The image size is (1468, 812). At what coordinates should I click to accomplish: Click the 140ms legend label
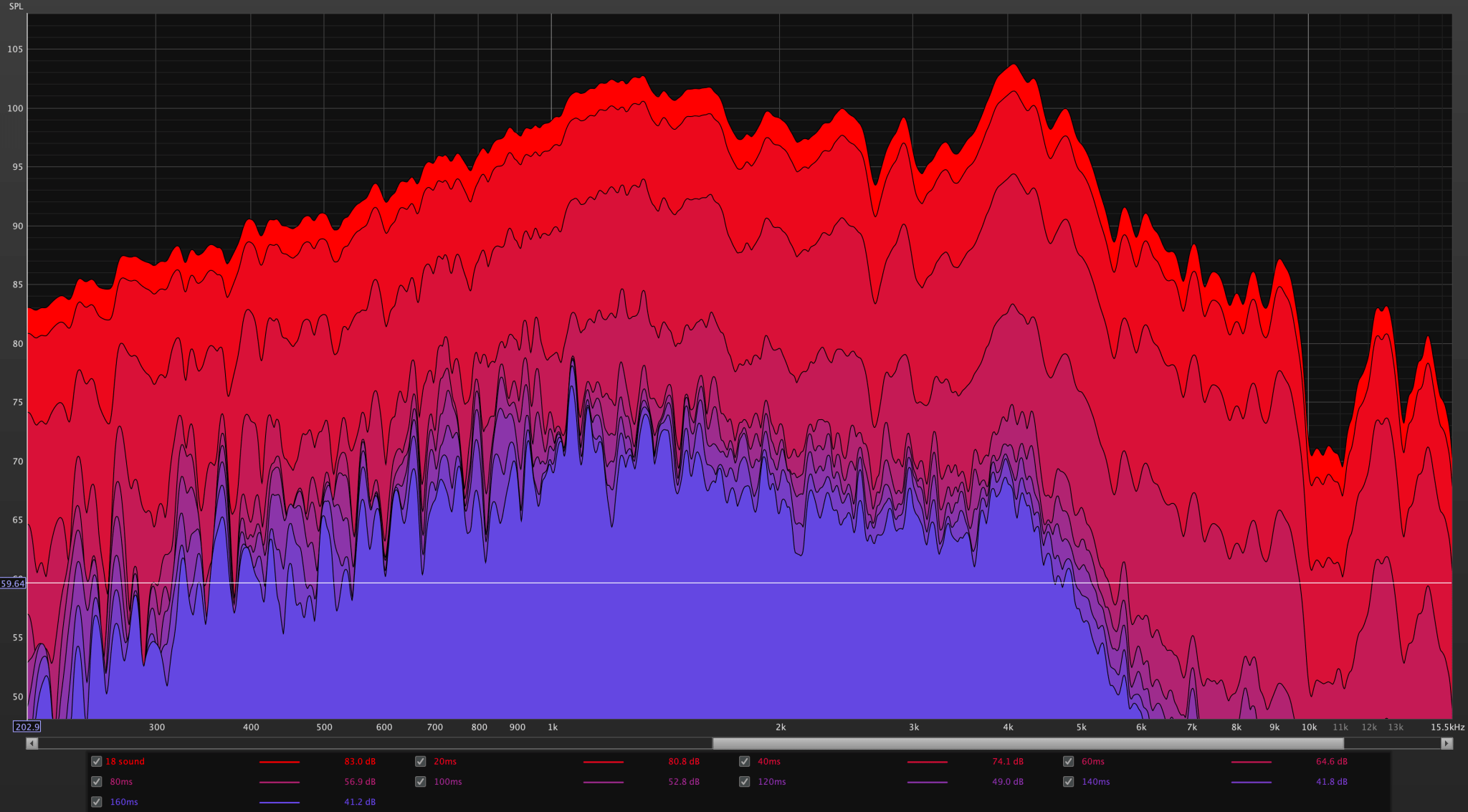tap(1096, 781)
